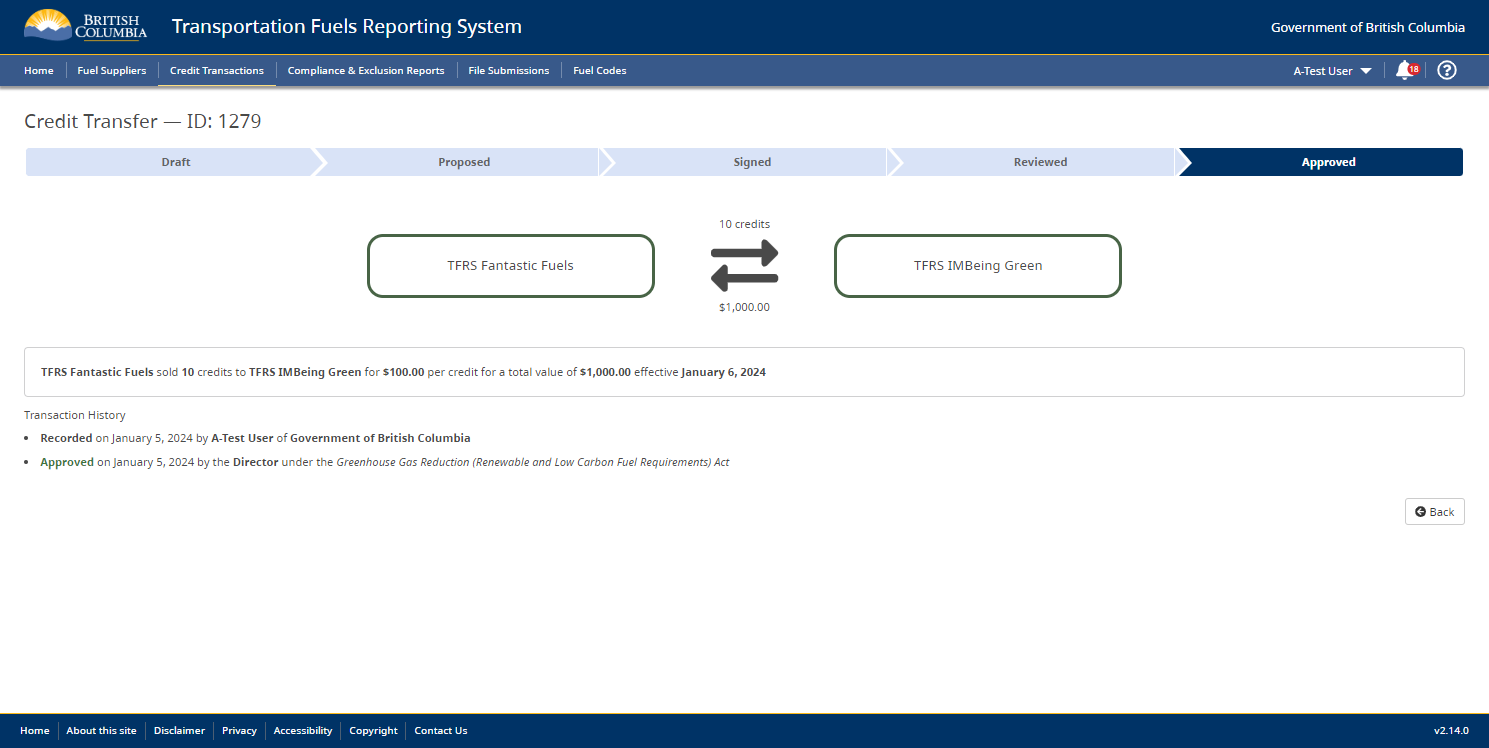Click the British Columbia logo

pos(85,26)
